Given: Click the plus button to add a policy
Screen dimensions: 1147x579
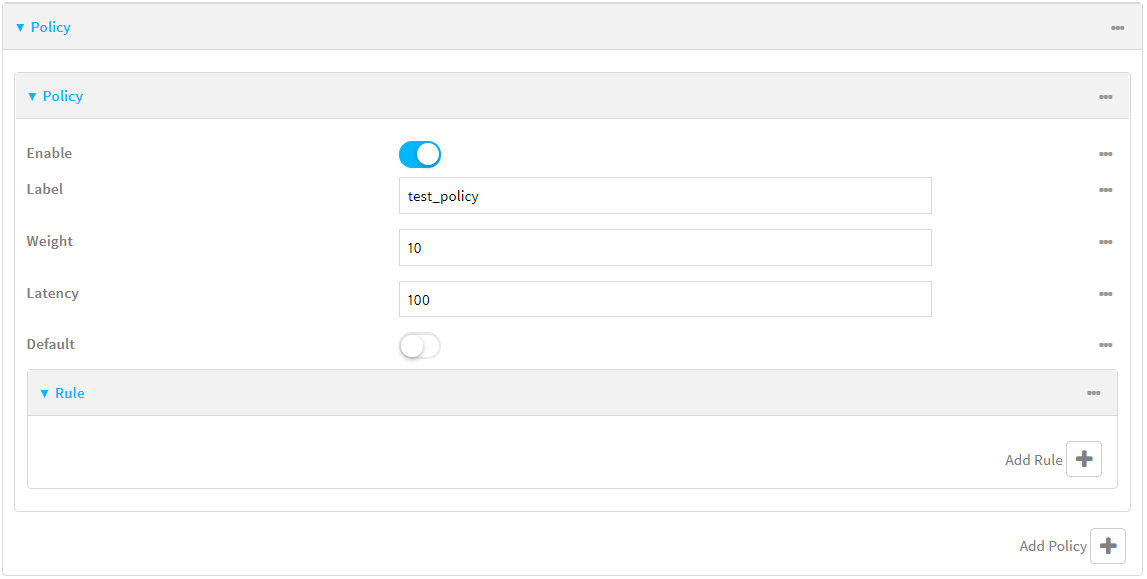Looking at the screenshot, I should tap(1108, 546).
